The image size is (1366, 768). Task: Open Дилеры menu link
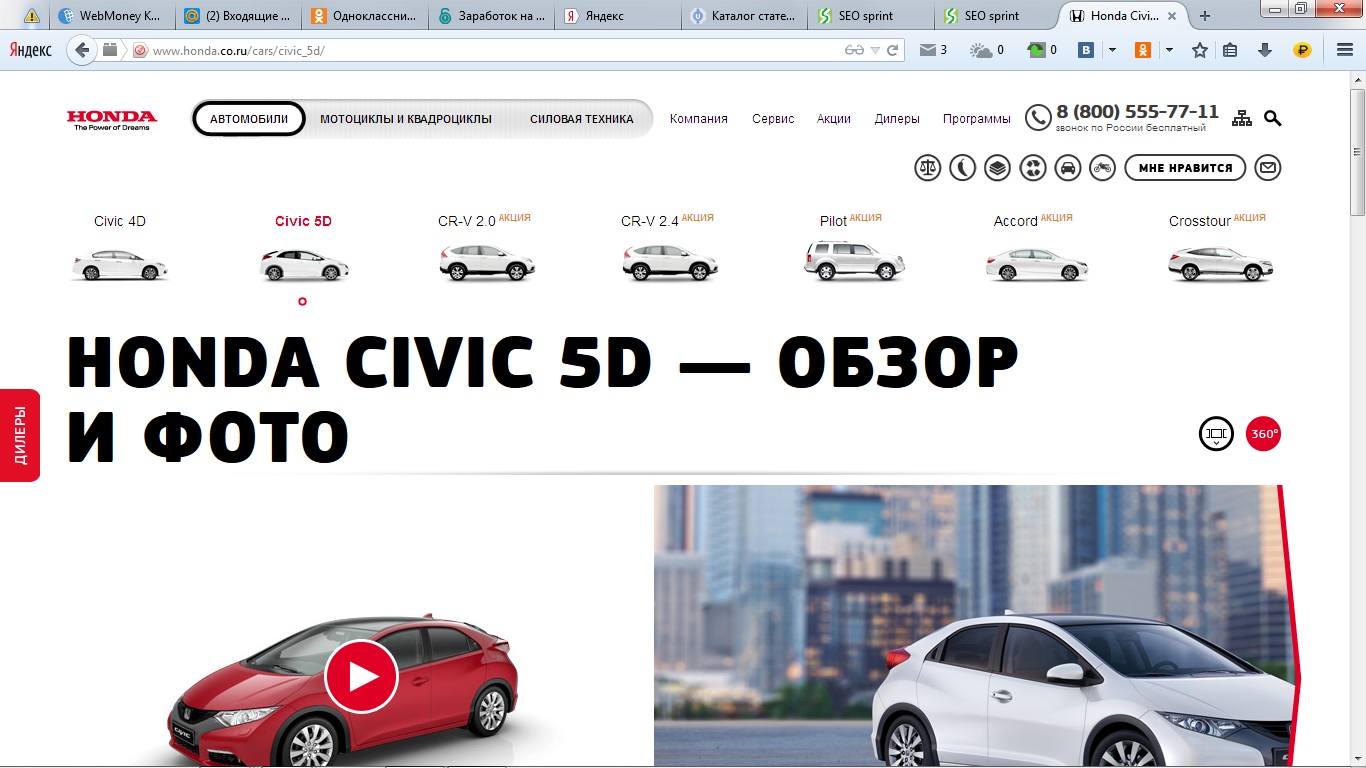pos(897,119)
